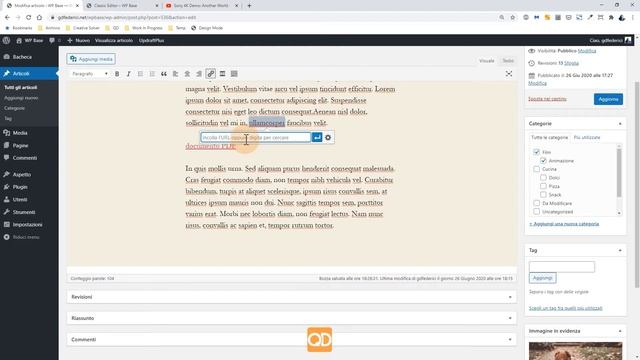Check the Uncategorized category

click(x=536, y=211)
